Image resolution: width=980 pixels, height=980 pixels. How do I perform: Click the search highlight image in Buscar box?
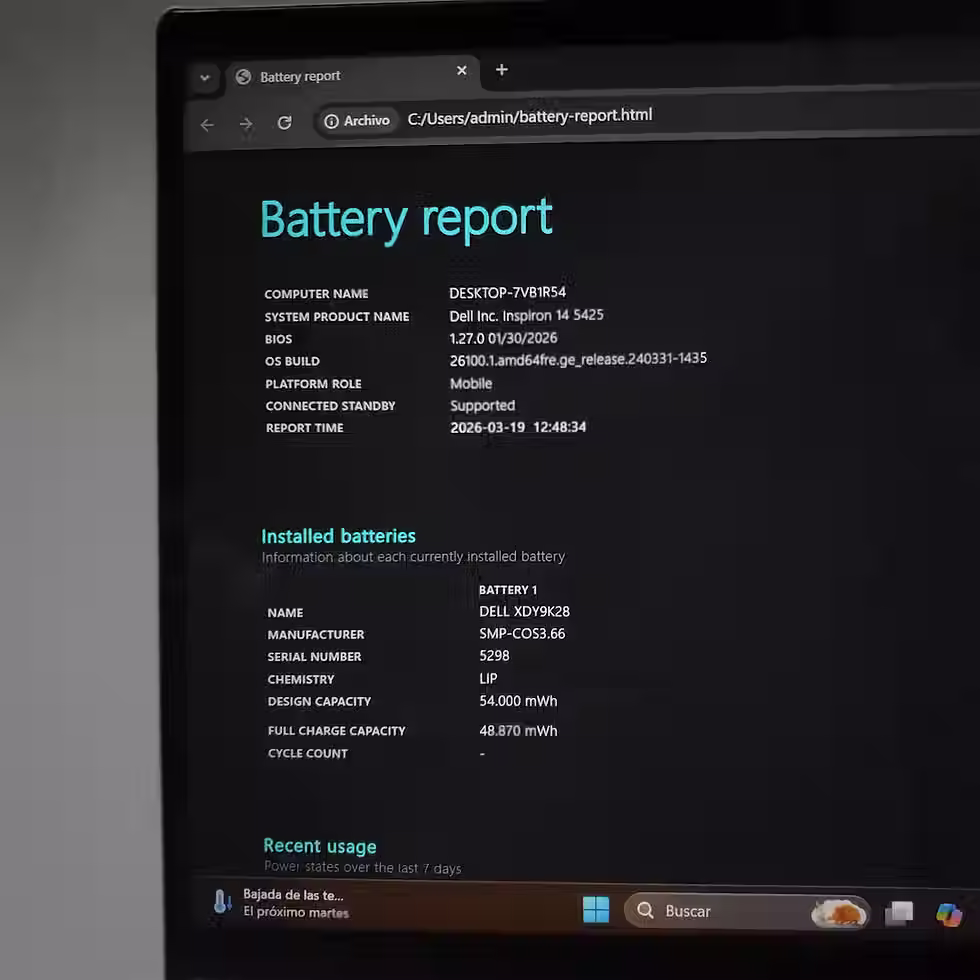(x=839, y=914)
